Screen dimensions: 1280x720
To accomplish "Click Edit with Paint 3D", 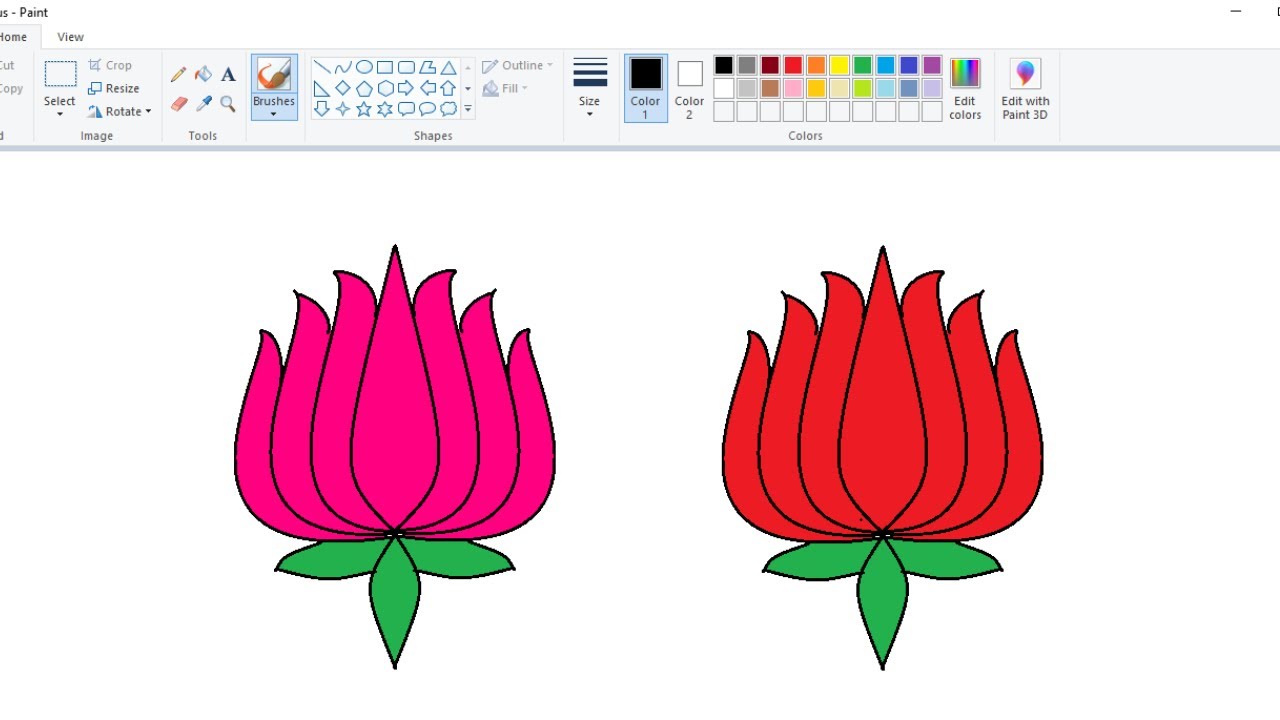I will tap(1026, 88).
